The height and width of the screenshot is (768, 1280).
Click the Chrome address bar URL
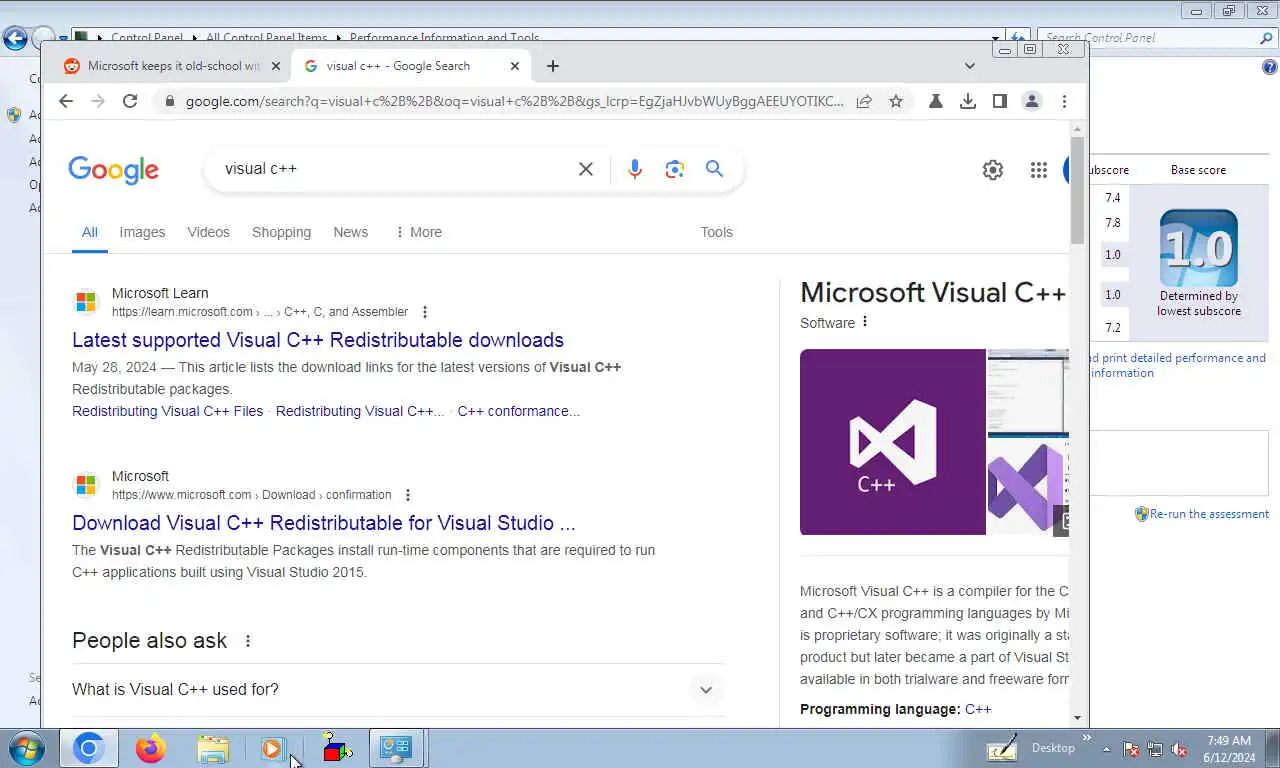pyautogui.click(x=514, y=101)
